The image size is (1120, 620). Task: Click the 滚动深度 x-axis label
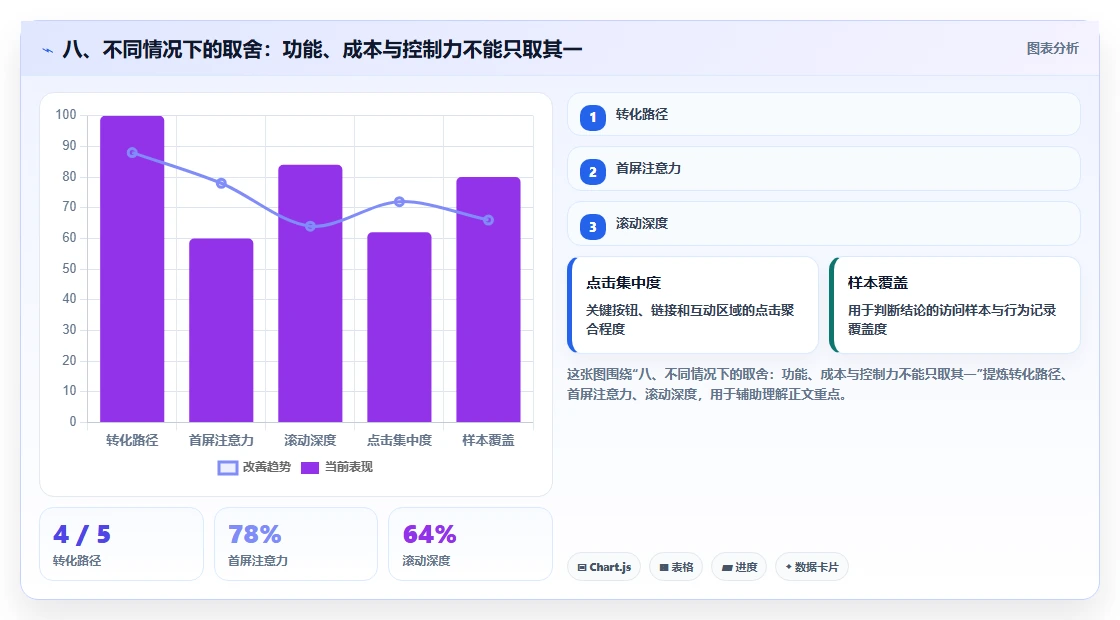310,441
